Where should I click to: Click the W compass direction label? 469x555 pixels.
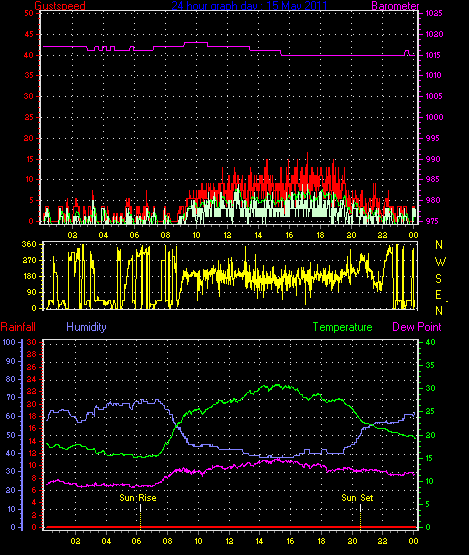(x=440, y=262)
